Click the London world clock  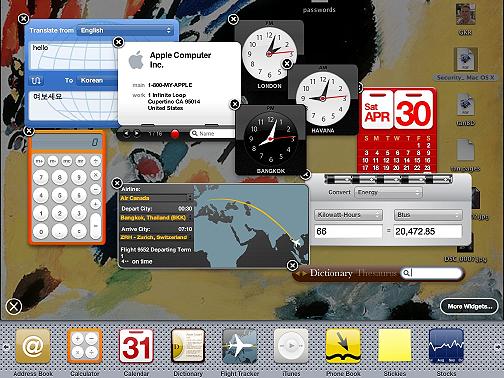(x=269, y=53)
